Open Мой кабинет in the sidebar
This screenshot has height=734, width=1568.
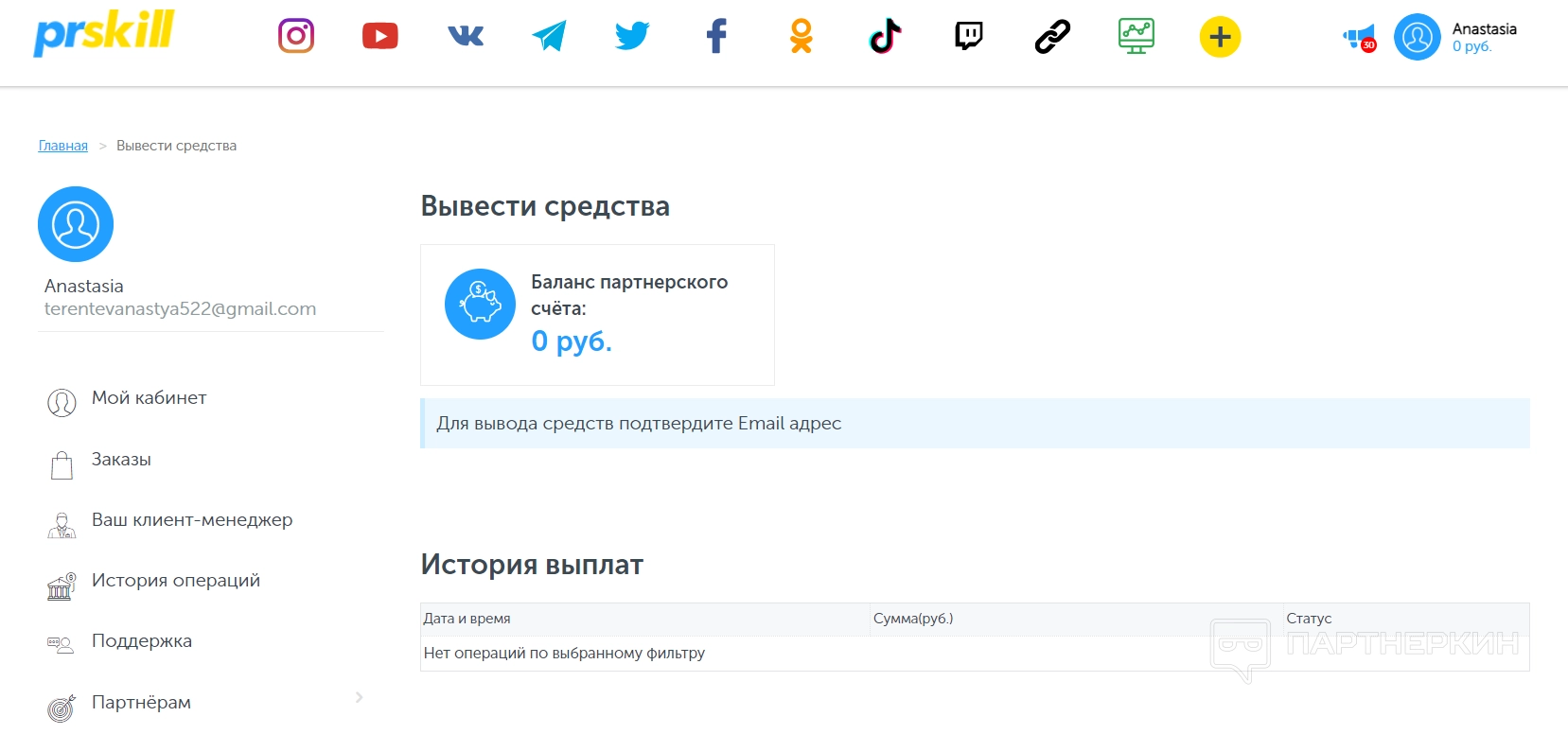pyautogui.click(x=149, y=398)
